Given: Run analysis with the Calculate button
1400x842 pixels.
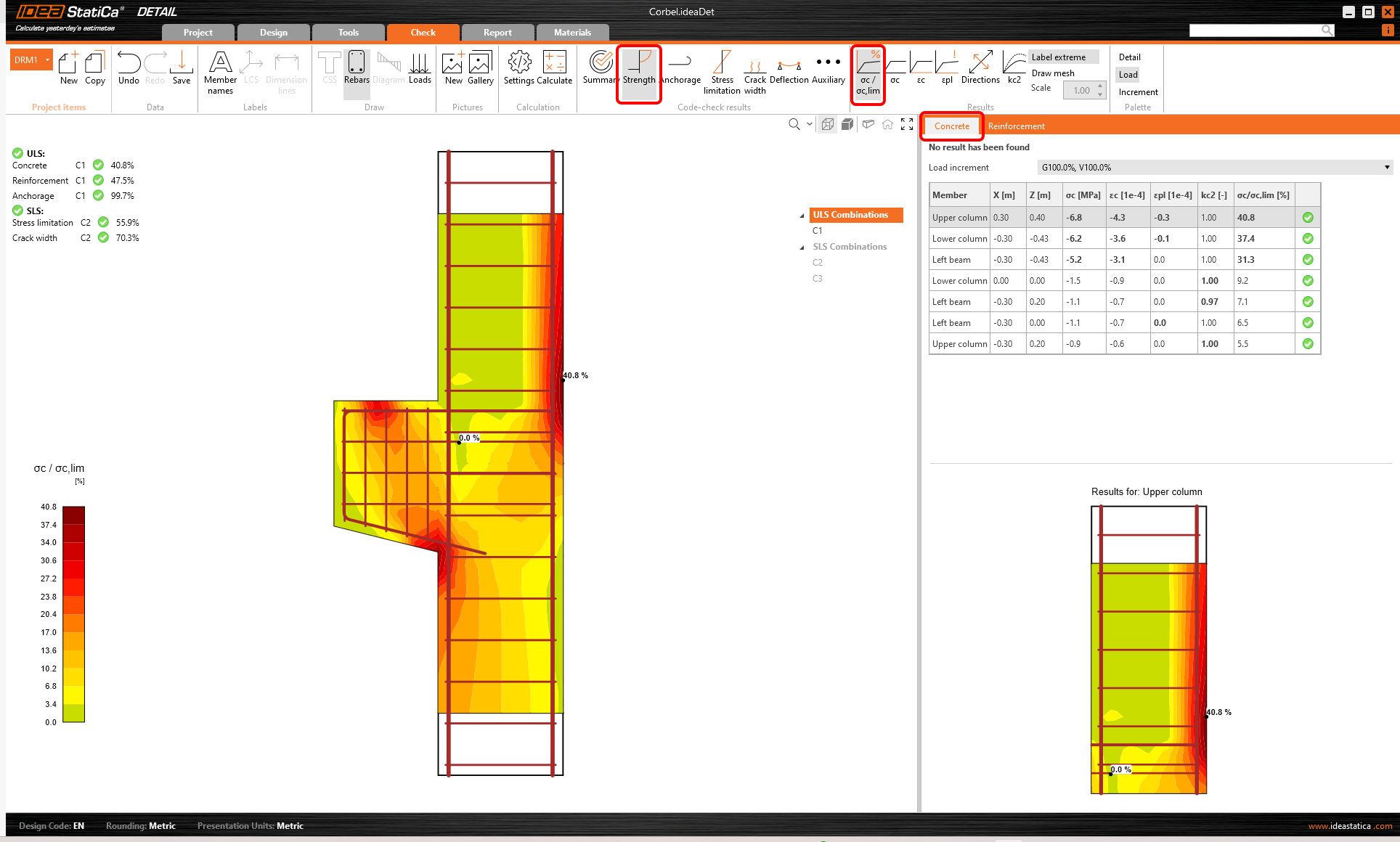Looking at the screenshot, I should [555, 69].
